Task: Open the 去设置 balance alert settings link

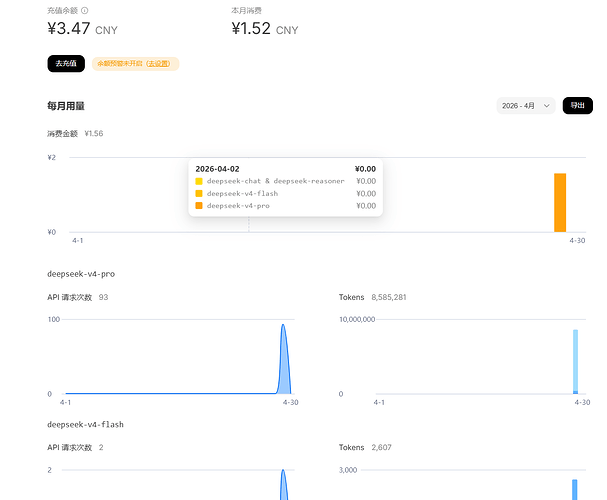Action: pos(158,63)
